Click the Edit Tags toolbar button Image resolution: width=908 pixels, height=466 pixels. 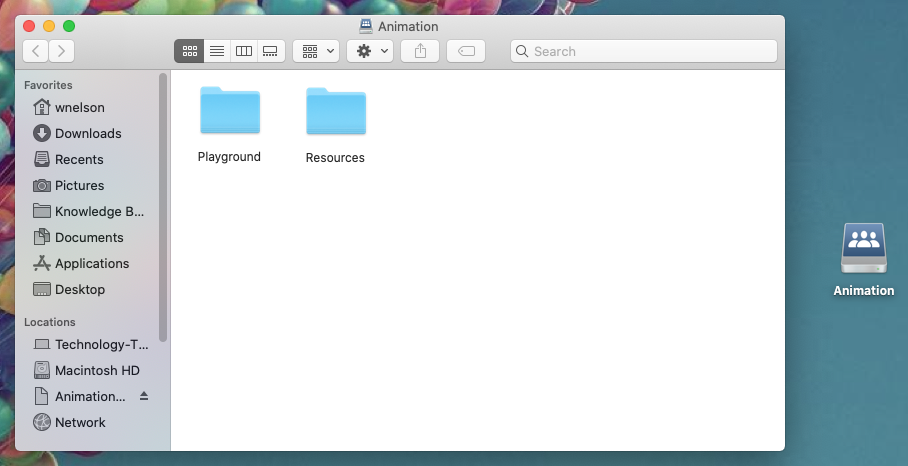pyautogui.click(x=466, y=51)
